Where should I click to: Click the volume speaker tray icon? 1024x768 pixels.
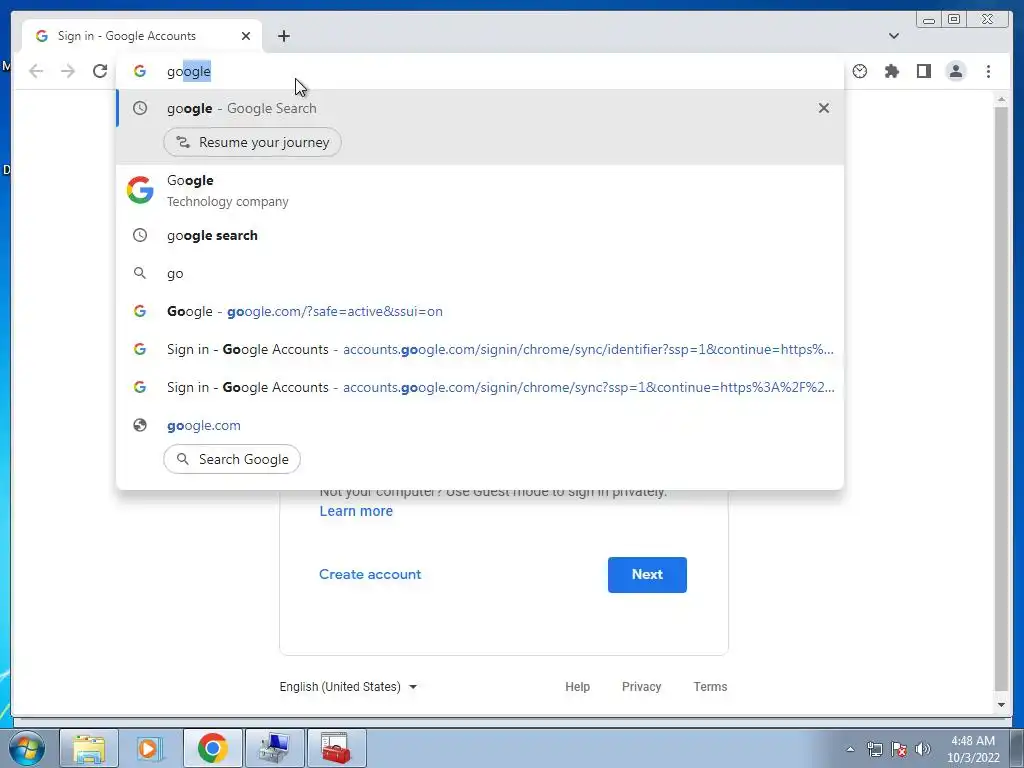pos(923,749)
